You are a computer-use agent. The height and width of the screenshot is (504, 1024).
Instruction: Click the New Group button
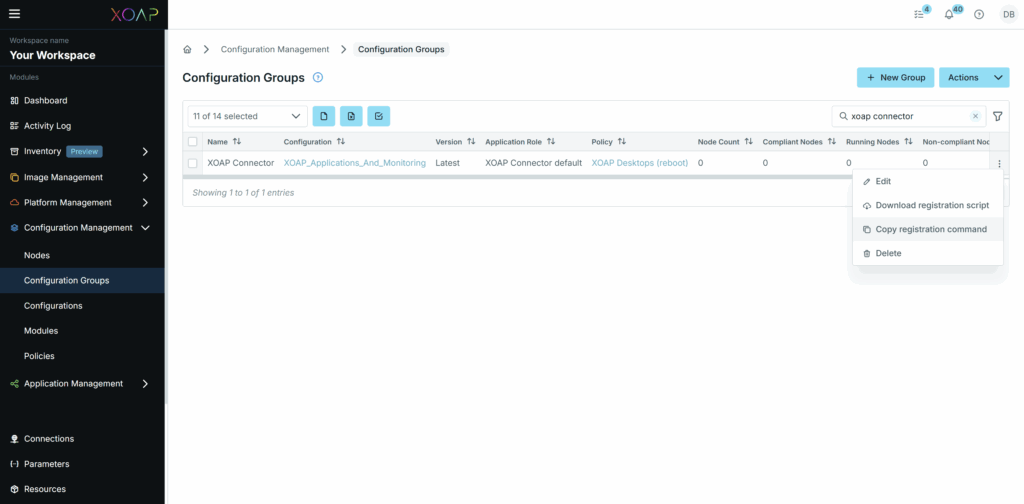tap(895, 78)
